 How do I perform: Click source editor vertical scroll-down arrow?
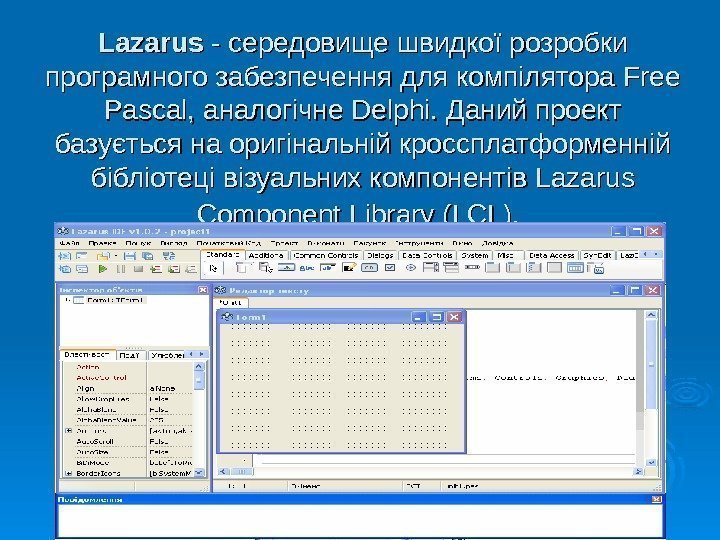(651, 462)
